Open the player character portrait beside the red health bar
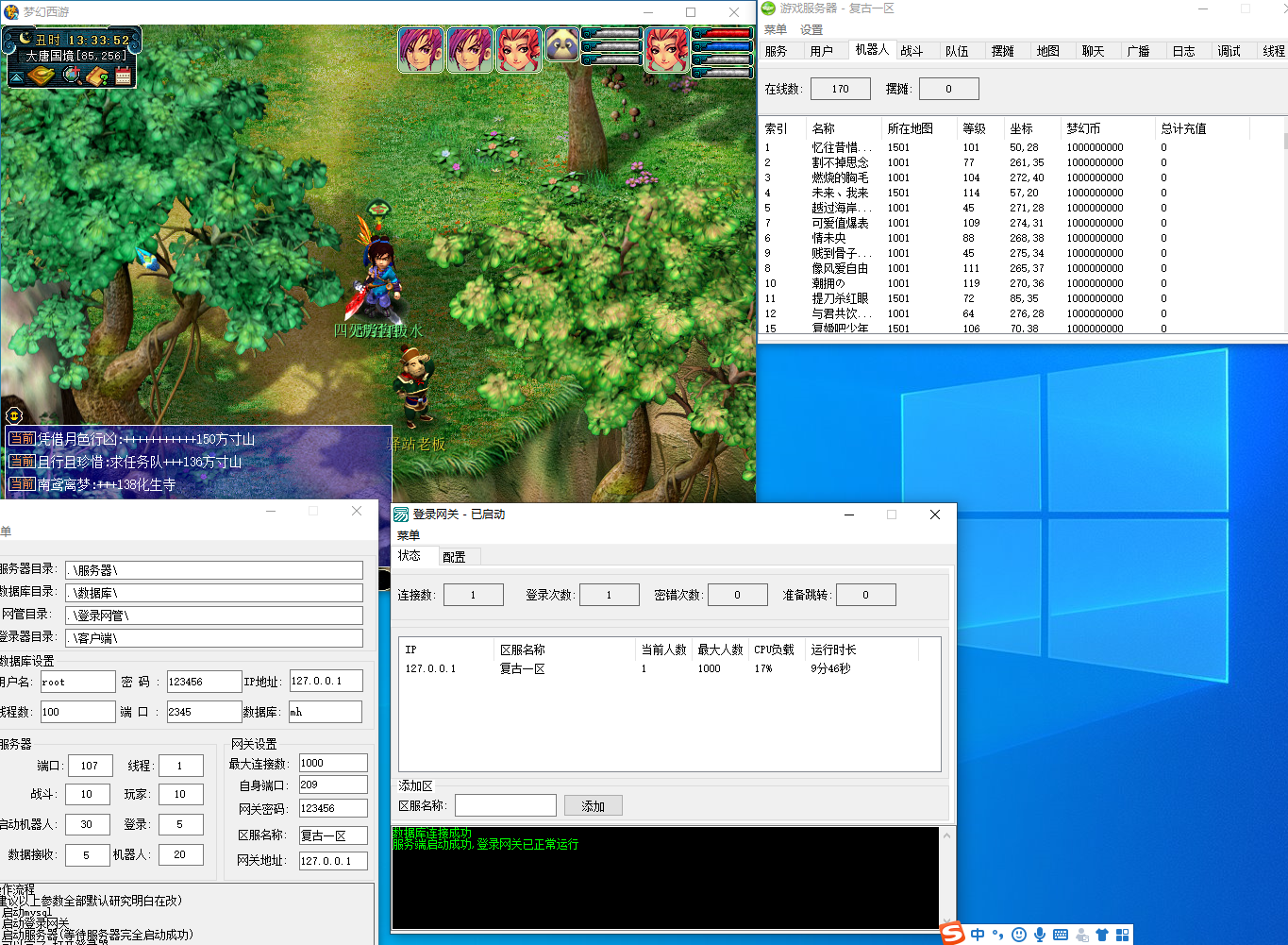Image resolution: width=1288 pixels, height=945 pixels. (x=666, y=50)
